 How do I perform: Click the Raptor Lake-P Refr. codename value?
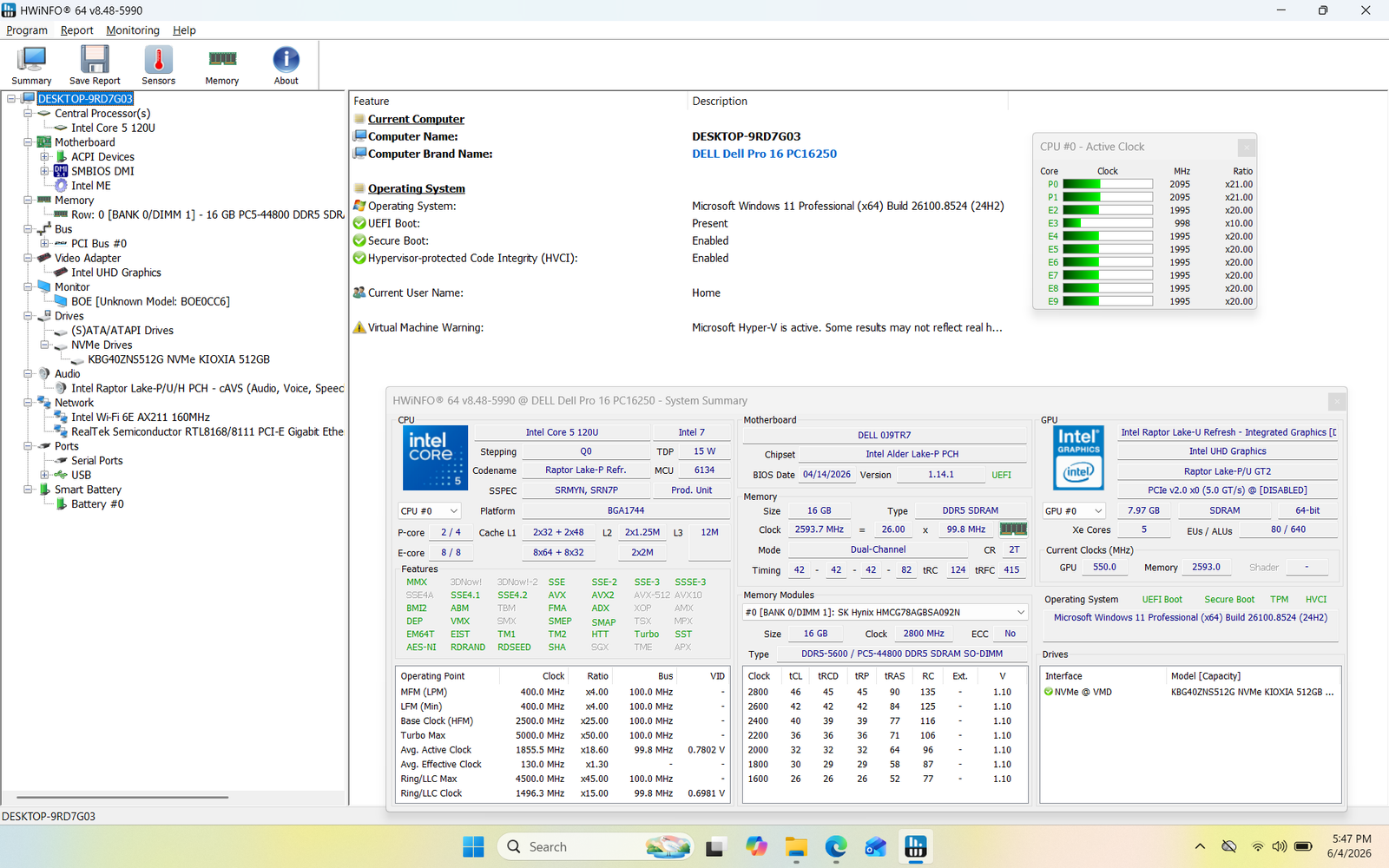586,470
